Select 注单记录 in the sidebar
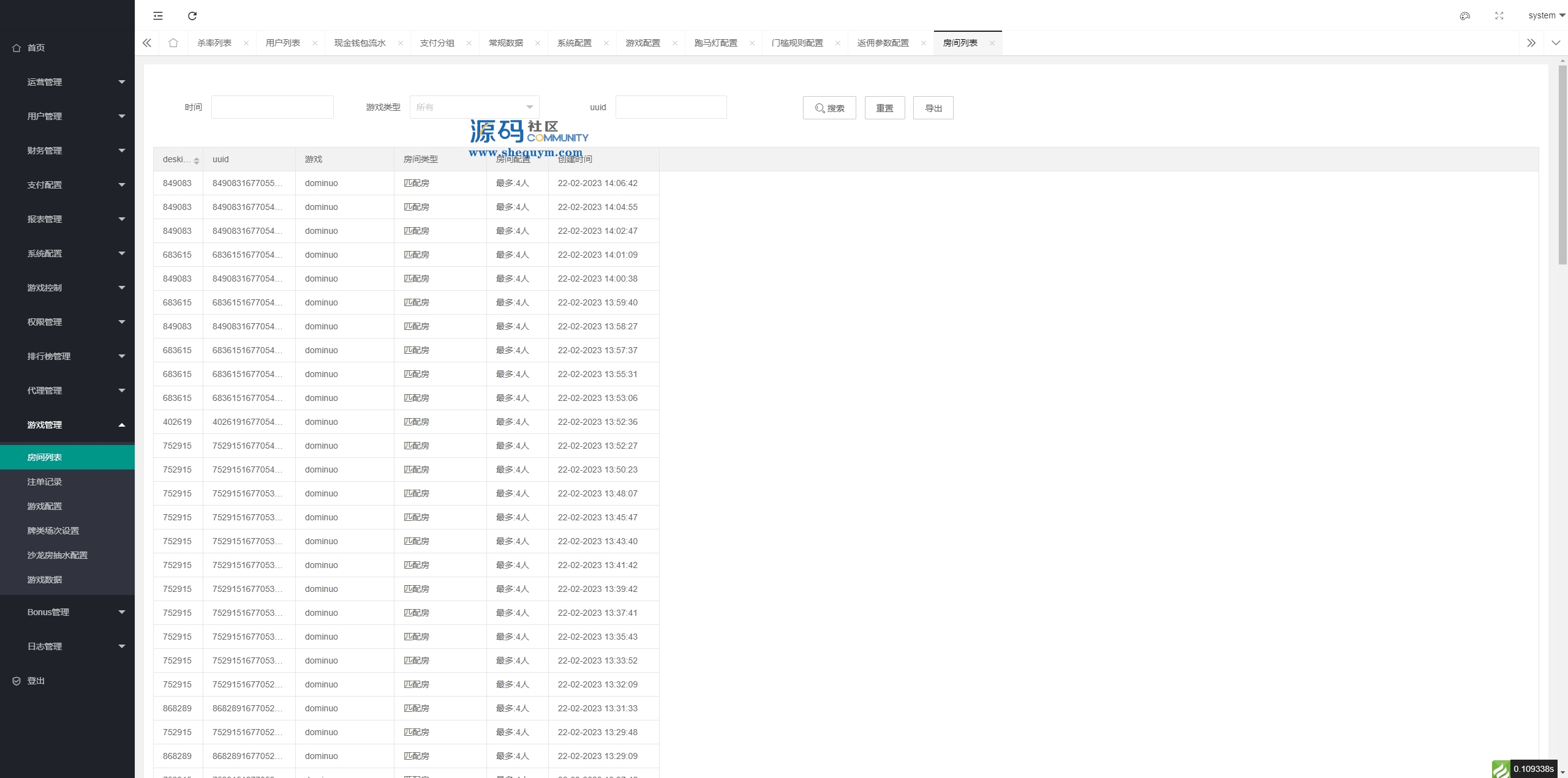This screenshot has width=1568, height=778. point(45,482)
